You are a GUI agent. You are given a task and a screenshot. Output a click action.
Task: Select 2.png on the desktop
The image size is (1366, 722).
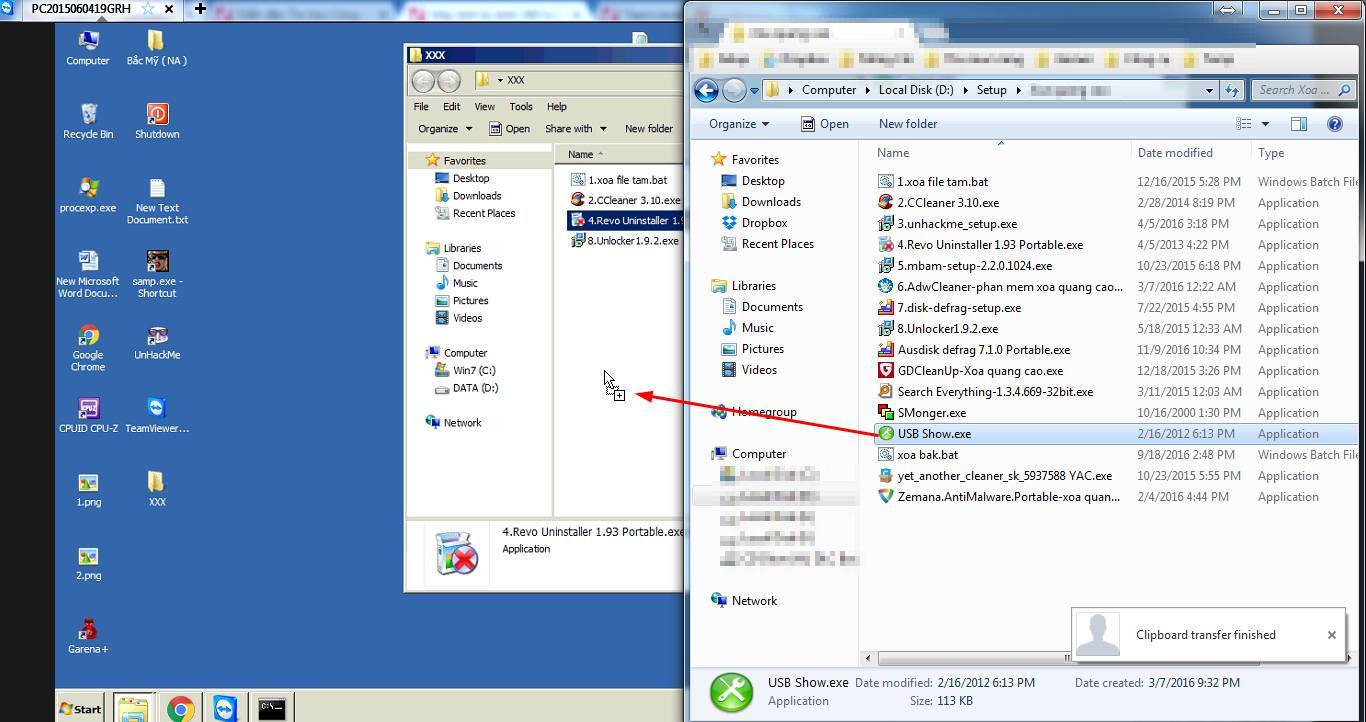pyautogui.click(x=88, y=562)
